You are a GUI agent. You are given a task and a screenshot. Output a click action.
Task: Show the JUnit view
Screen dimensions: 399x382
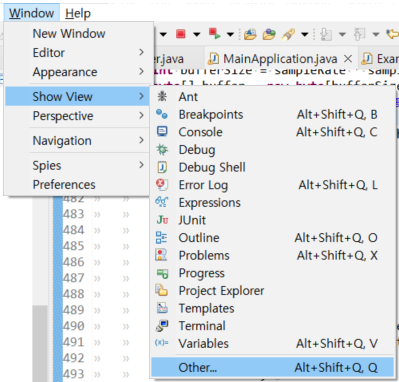coord(272,220)
